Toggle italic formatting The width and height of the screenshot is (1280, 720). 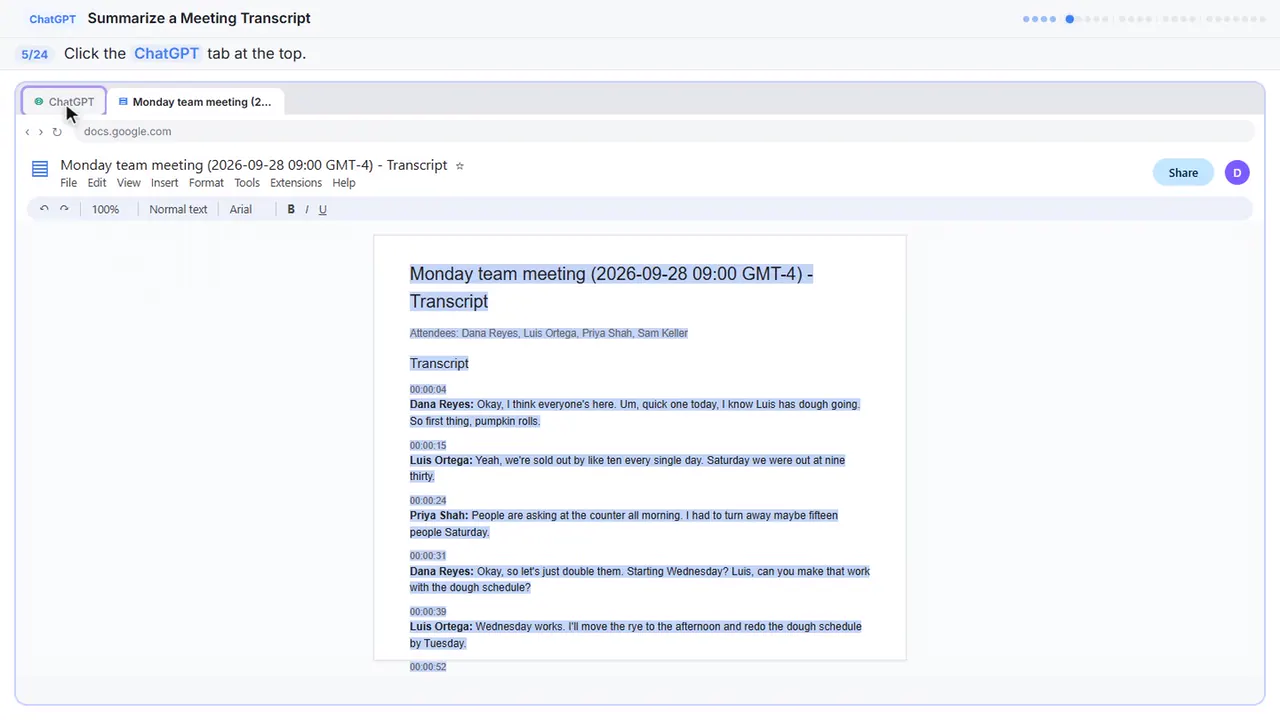[307, 210]
